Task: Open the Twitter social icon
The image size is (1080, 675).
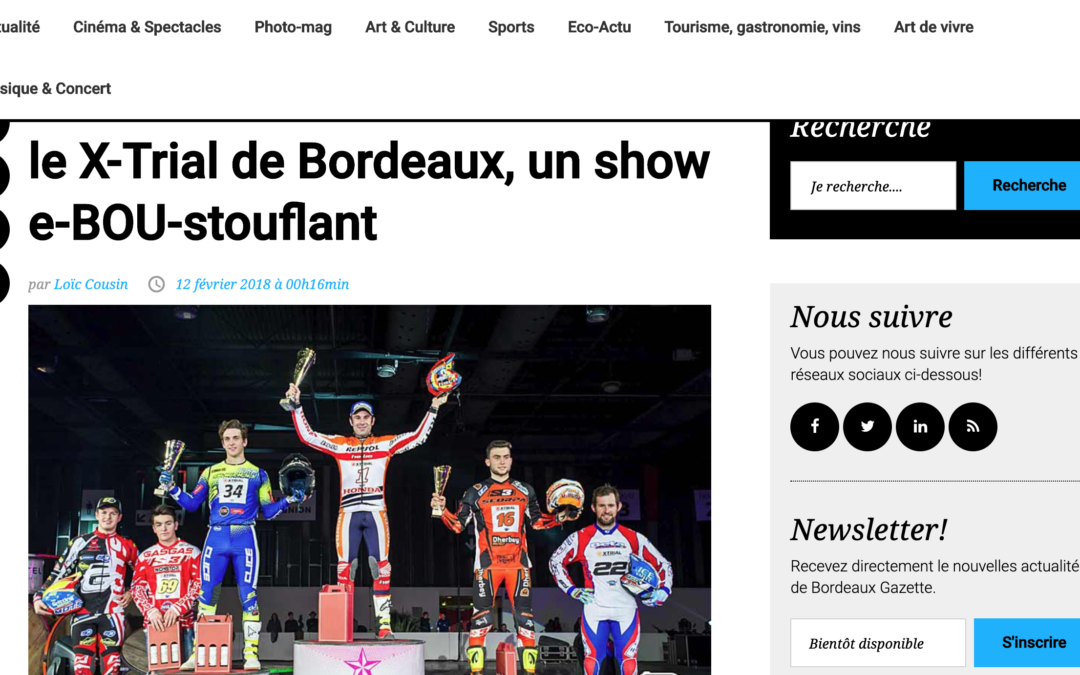Action: click(x=867, y=427)
